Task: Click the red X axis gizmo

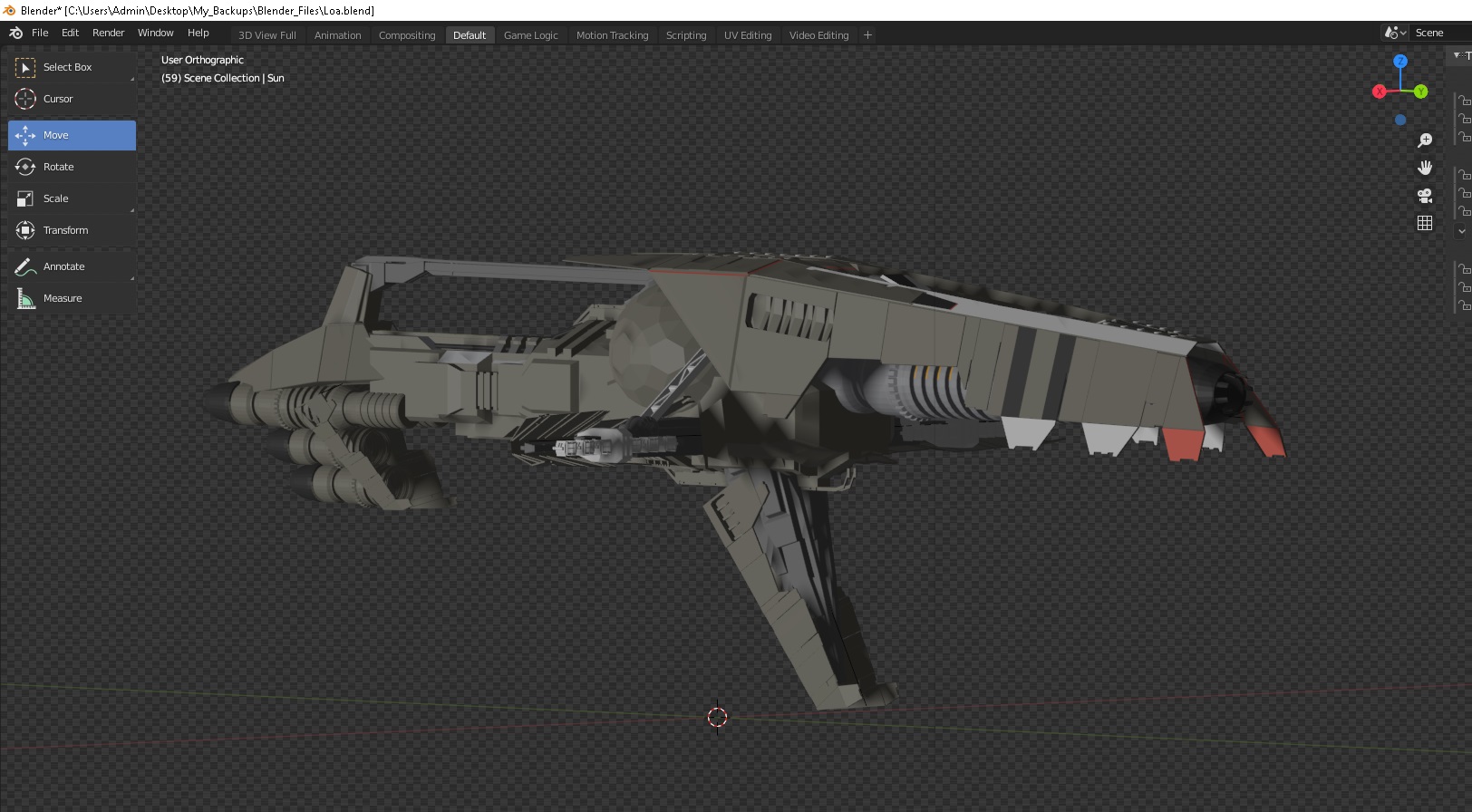Action: pyautogui.click(x=1380, y=92)
